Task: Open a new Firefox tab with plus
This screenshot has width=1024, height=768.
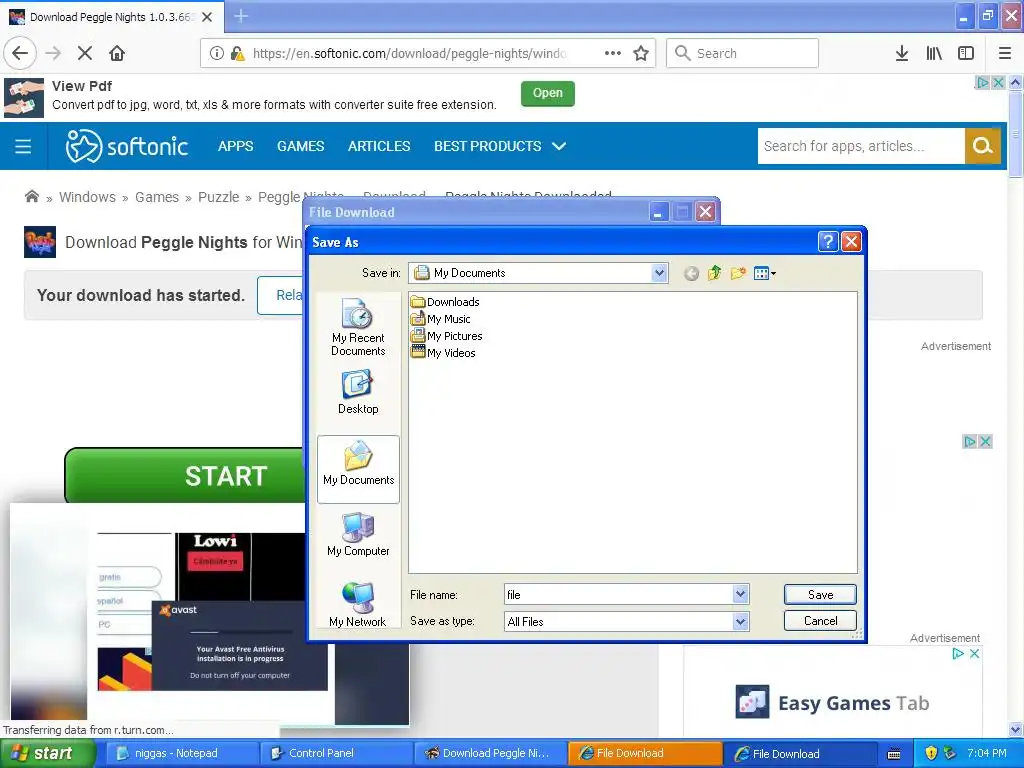Action: (241, 16)
